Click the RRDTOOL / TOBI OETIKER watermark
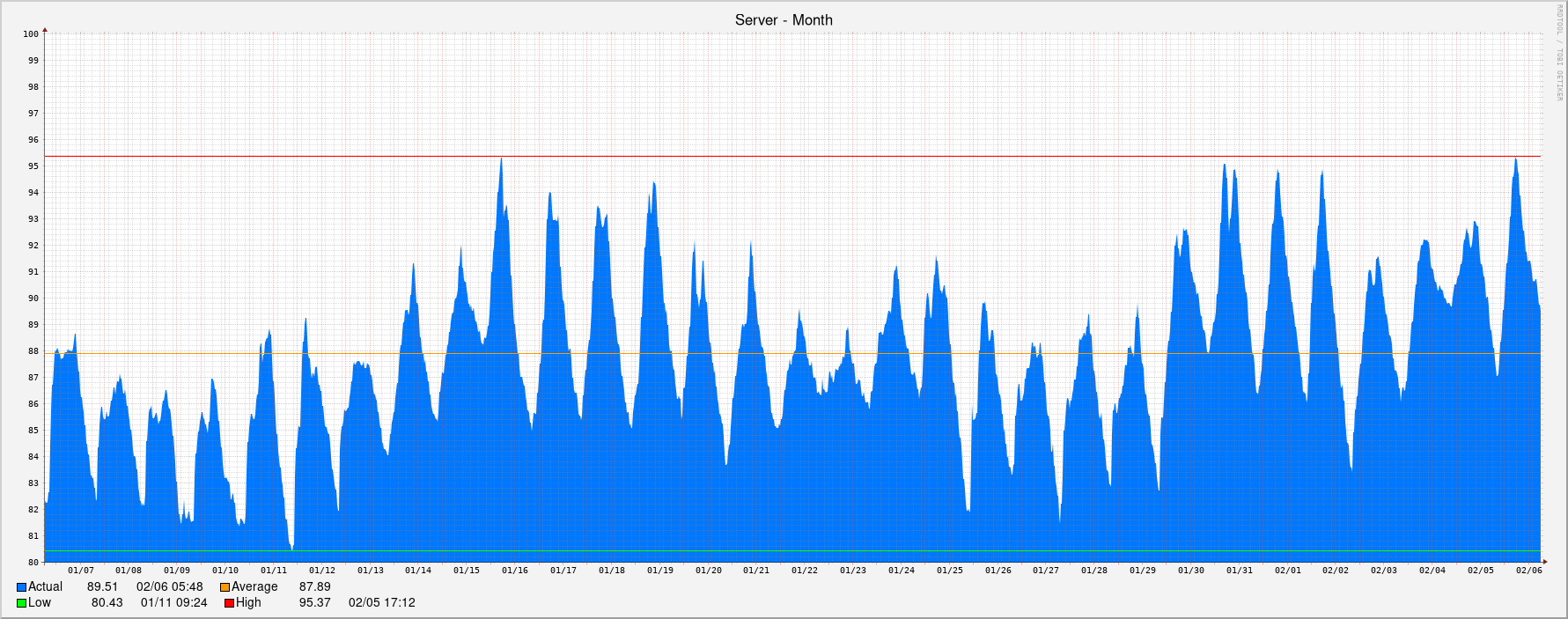 tap(1557, 53)
